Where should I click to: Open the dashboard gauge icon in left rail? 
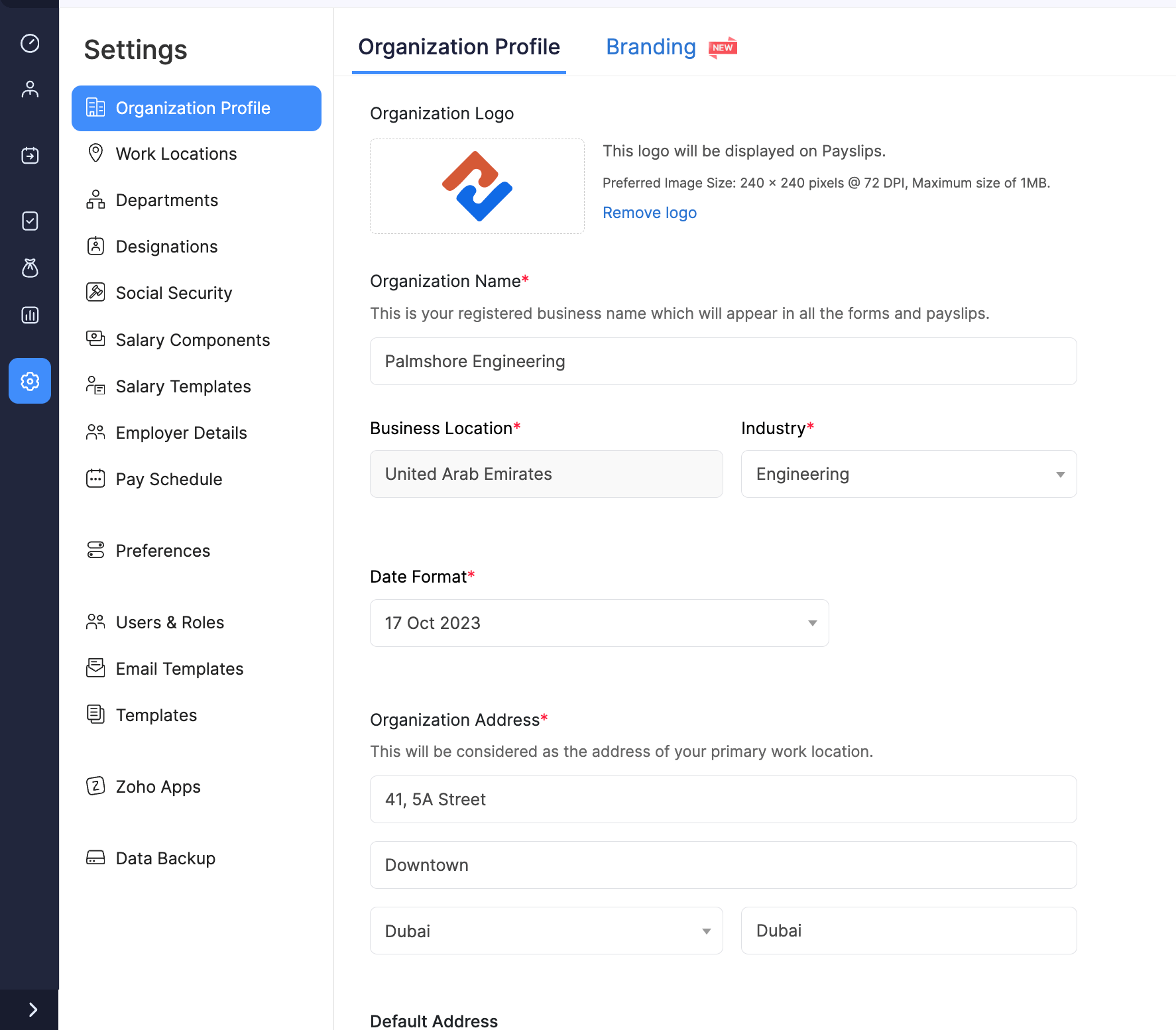click(30, 43)
